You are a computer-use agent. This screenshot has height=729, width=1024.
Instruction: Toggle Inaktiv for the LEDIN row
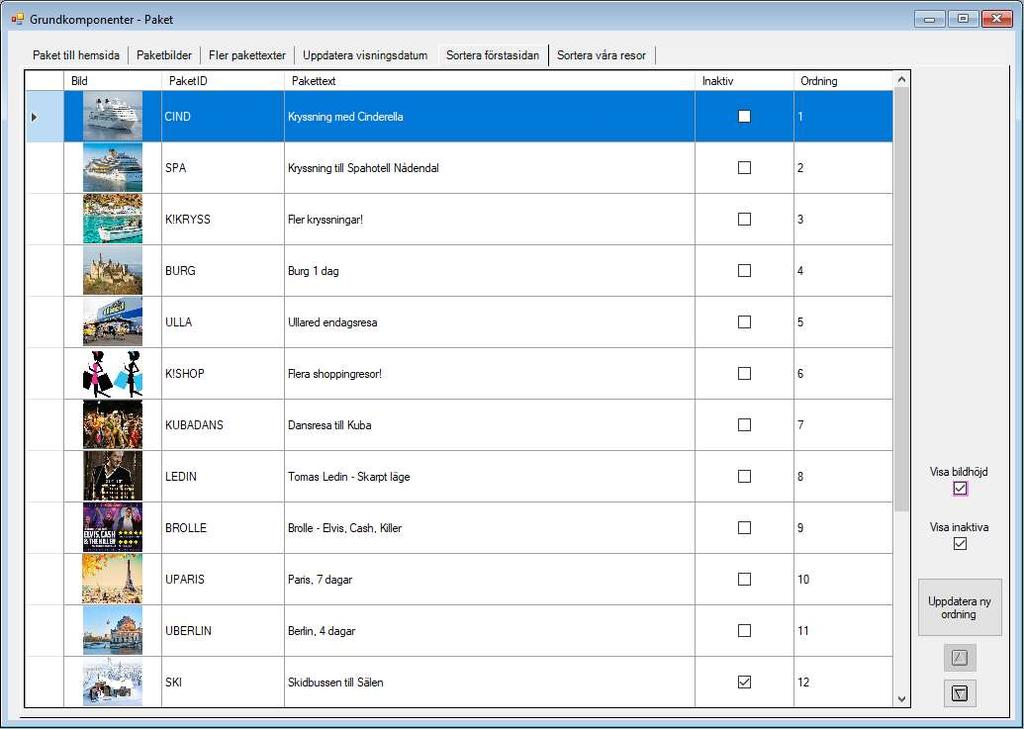pos(744,476)
